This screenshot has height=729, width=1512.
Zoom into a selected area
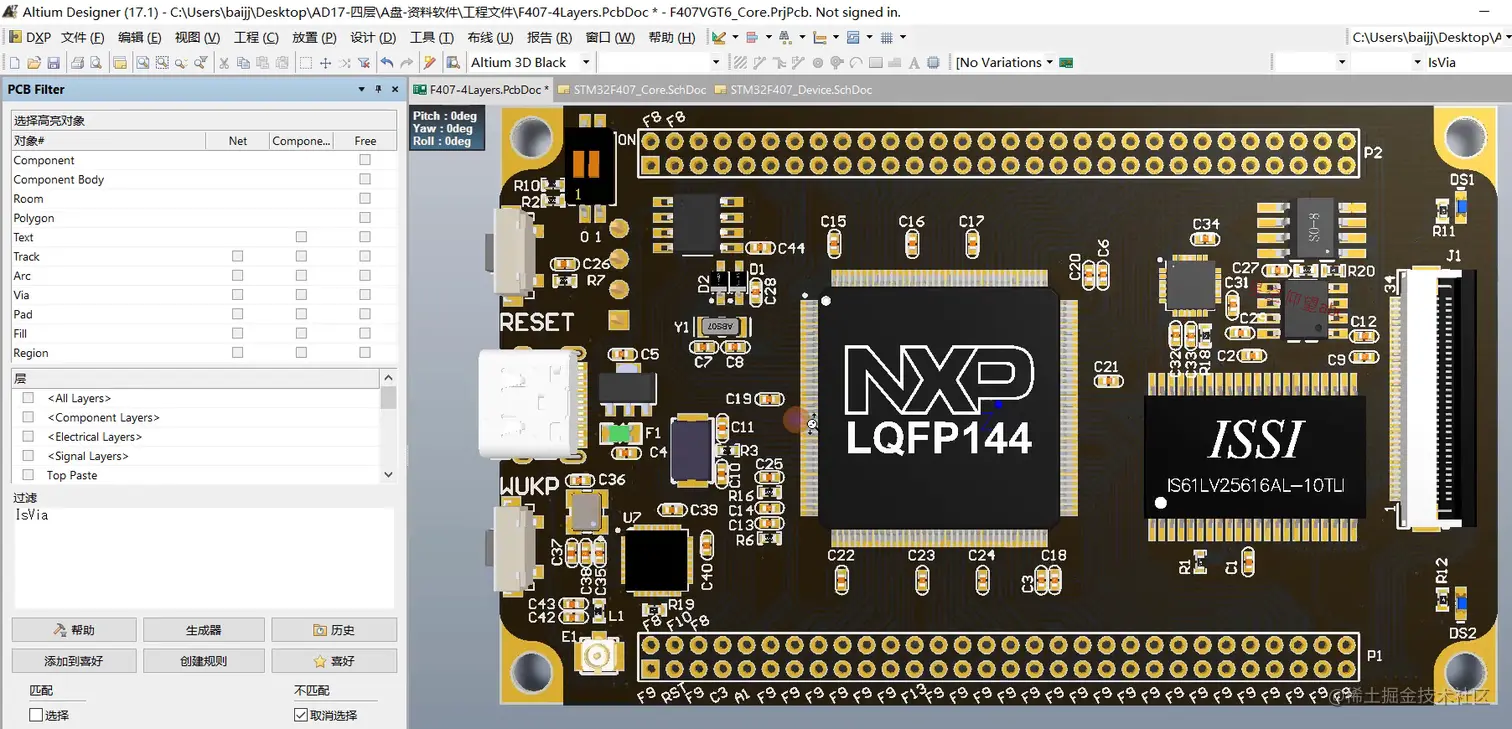[162, 62]
